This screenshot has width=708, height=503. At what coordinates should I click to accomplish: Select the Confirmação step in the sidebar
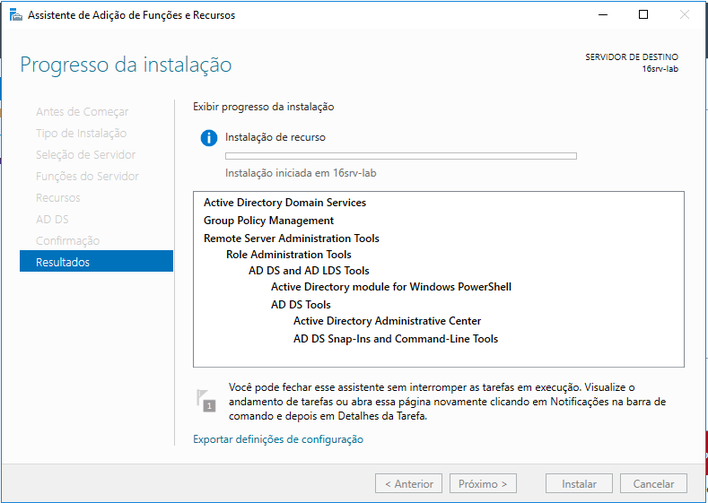click(68, 241)
